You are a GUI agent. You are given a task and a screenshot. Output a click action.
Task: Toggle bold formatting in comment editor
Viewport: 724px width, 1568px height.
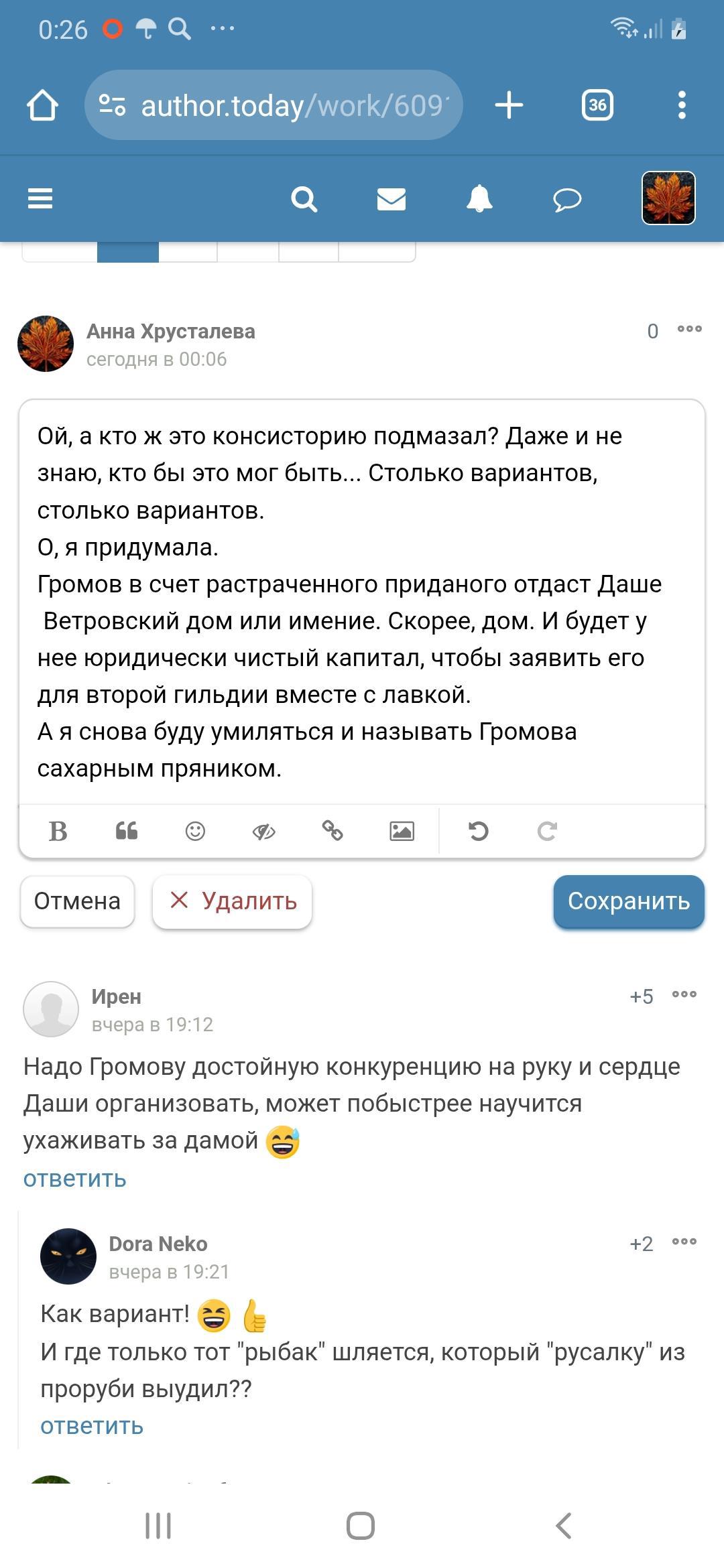pos(58,831)
